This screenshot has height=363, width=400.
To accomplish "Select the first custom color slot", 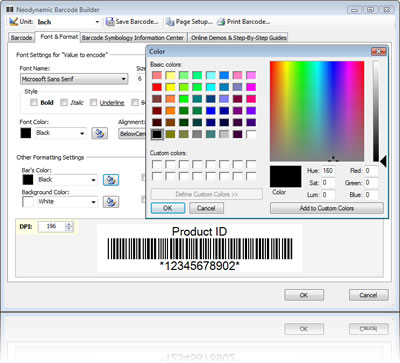I will [157, 164].
